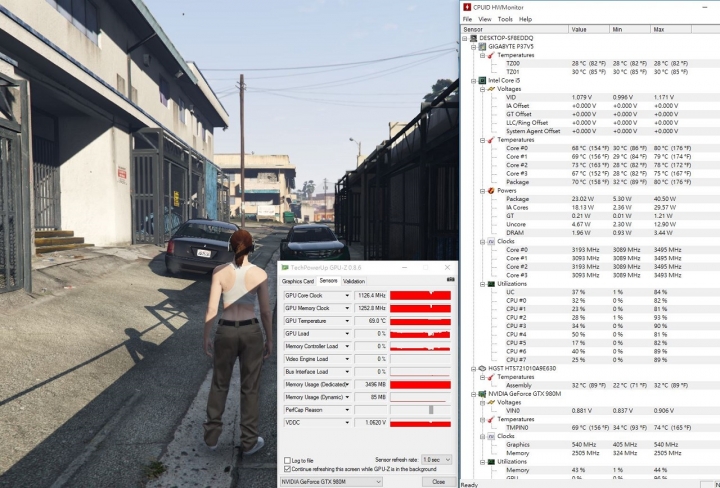Open the Tools menu in HWMonitor
This screenshot has width=720, height=488.
click(505, 19)
